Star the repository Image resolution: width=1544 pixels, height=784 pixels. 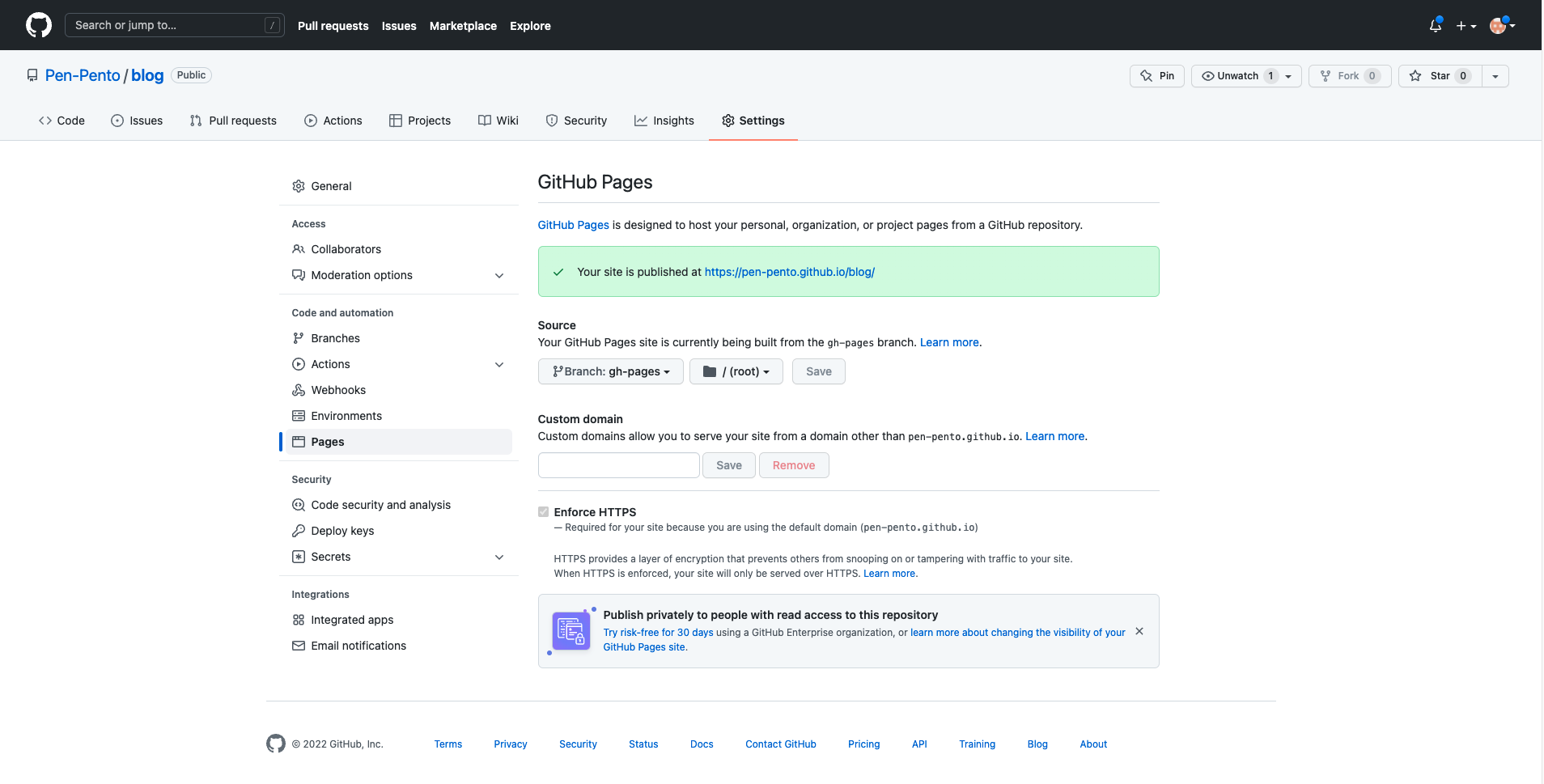click(x=1440, y=76)
